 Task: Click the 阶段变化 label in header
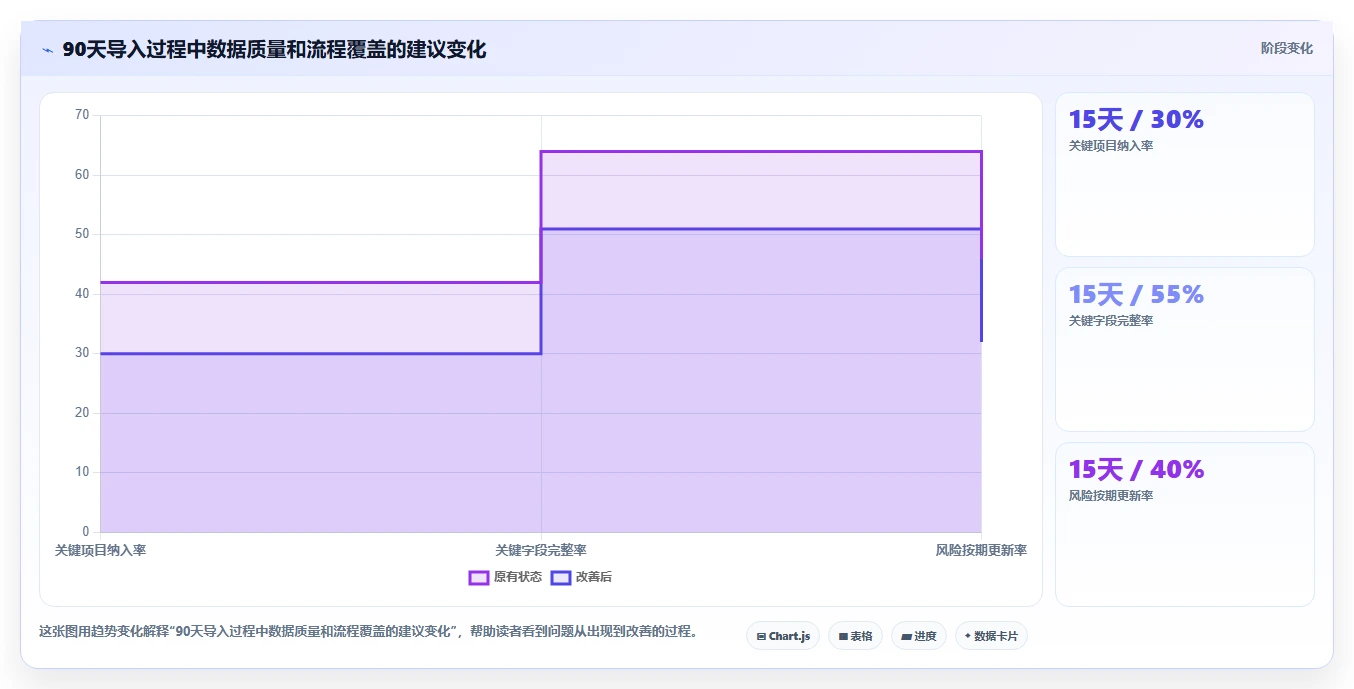pyautogui.click(x=1286, y=48)
